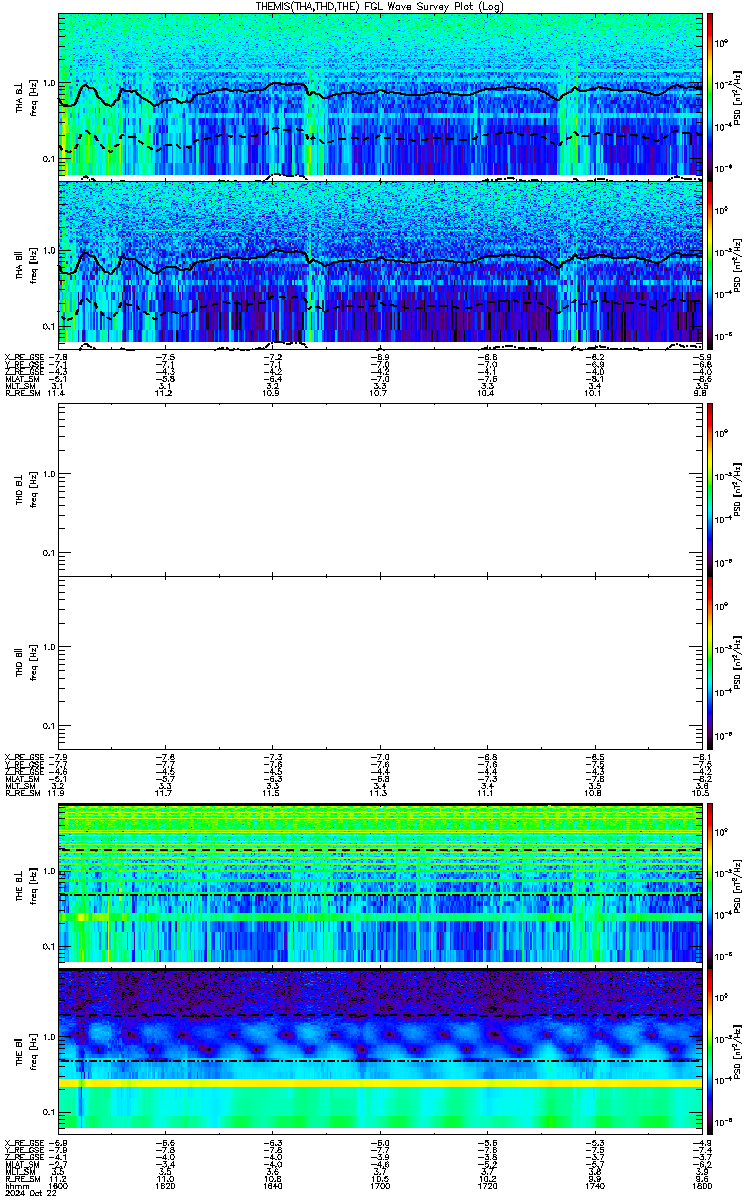
Task: Click the 1600 time label on bottom axis
Action: 58,1184
